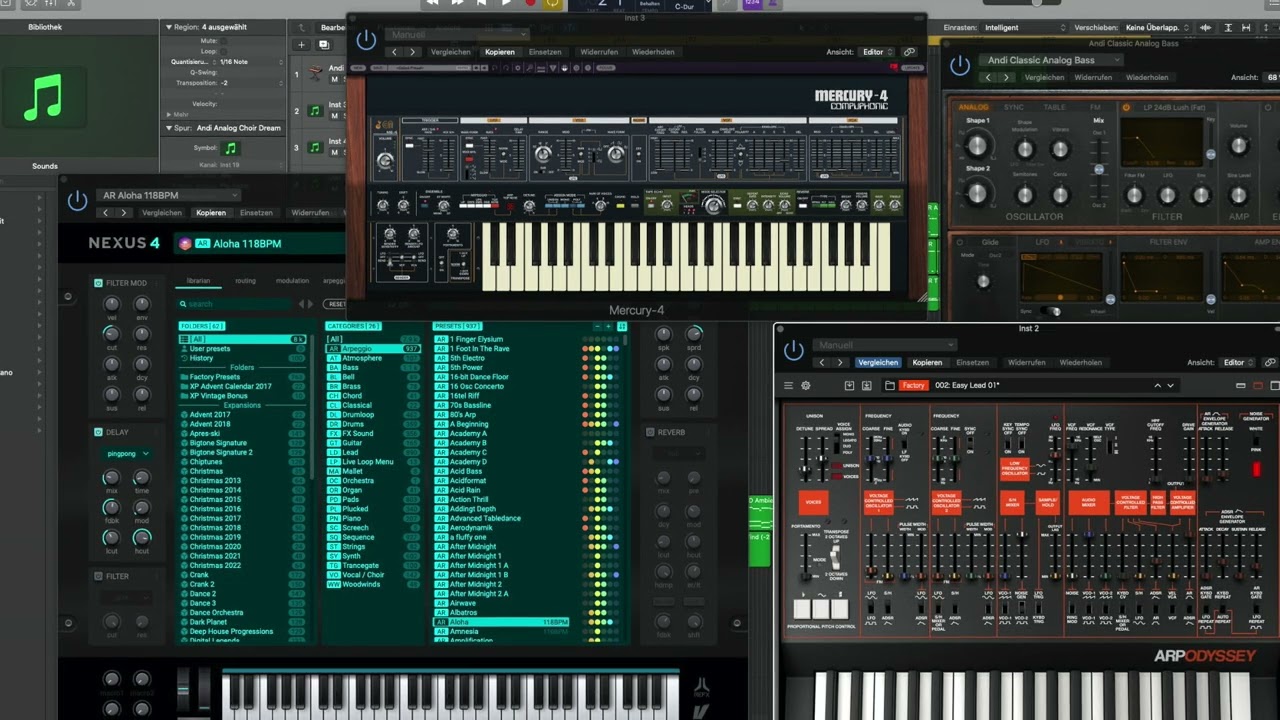This screenshot has width=1280, height=720.
Task: Click link icon in Mercury-4 header
Action: pos(909,51)
